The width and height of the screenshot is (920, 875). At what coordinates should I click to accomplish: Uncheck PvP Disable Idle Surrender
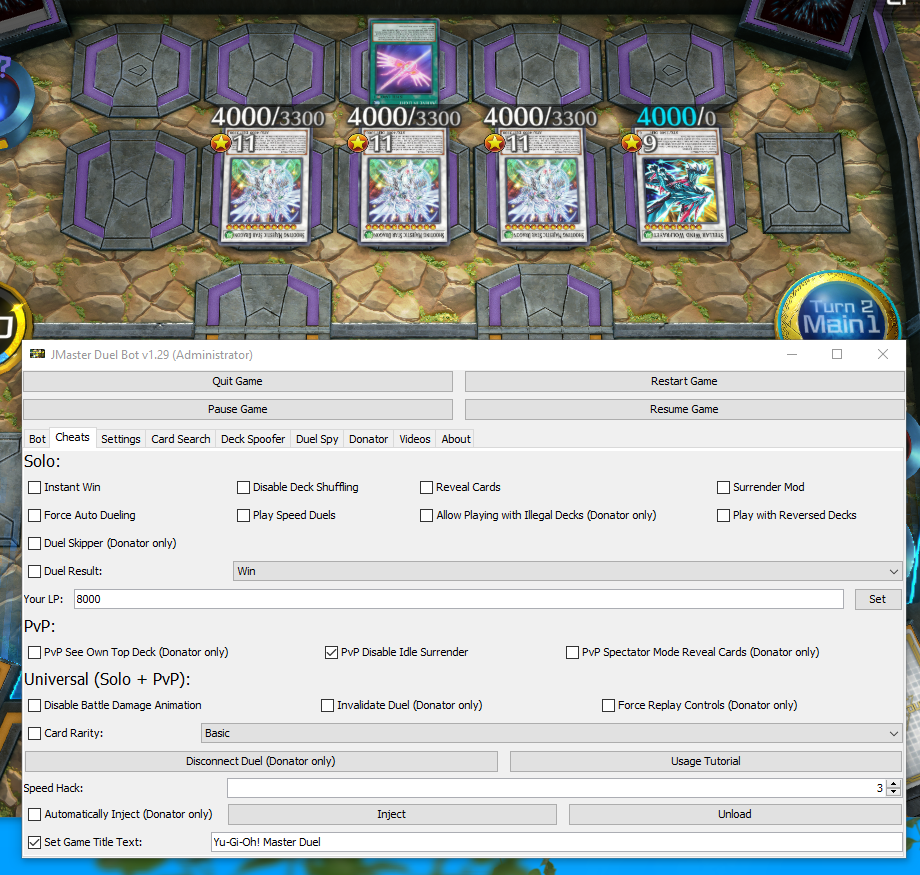click(x=332, y=652)
